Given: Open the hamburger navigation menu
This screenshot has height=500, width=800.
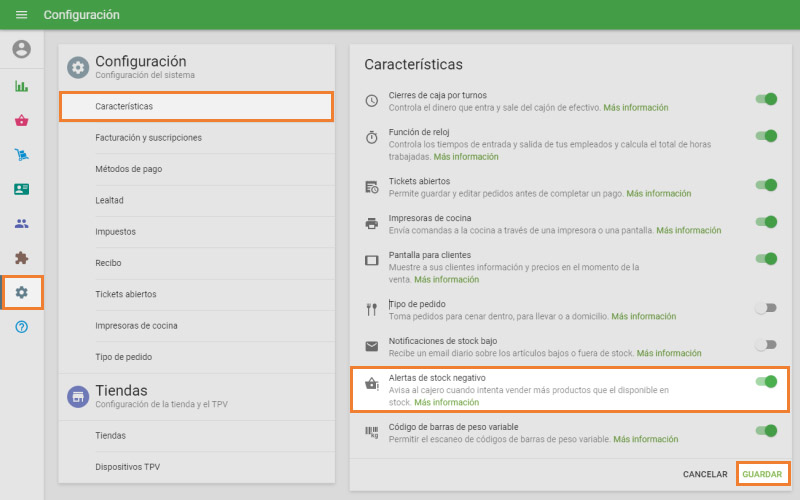Looking at the screenshot, I should pos(21,15).
